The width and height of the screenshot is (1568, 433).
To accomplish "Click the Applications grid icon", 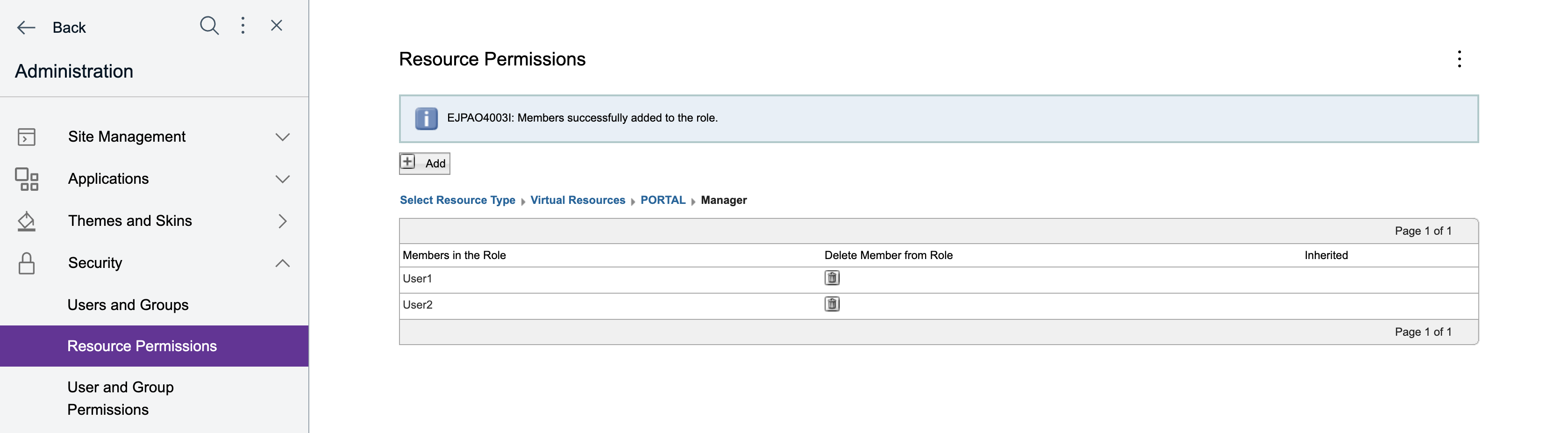I will pyautogui.click(x=26, y=179).
